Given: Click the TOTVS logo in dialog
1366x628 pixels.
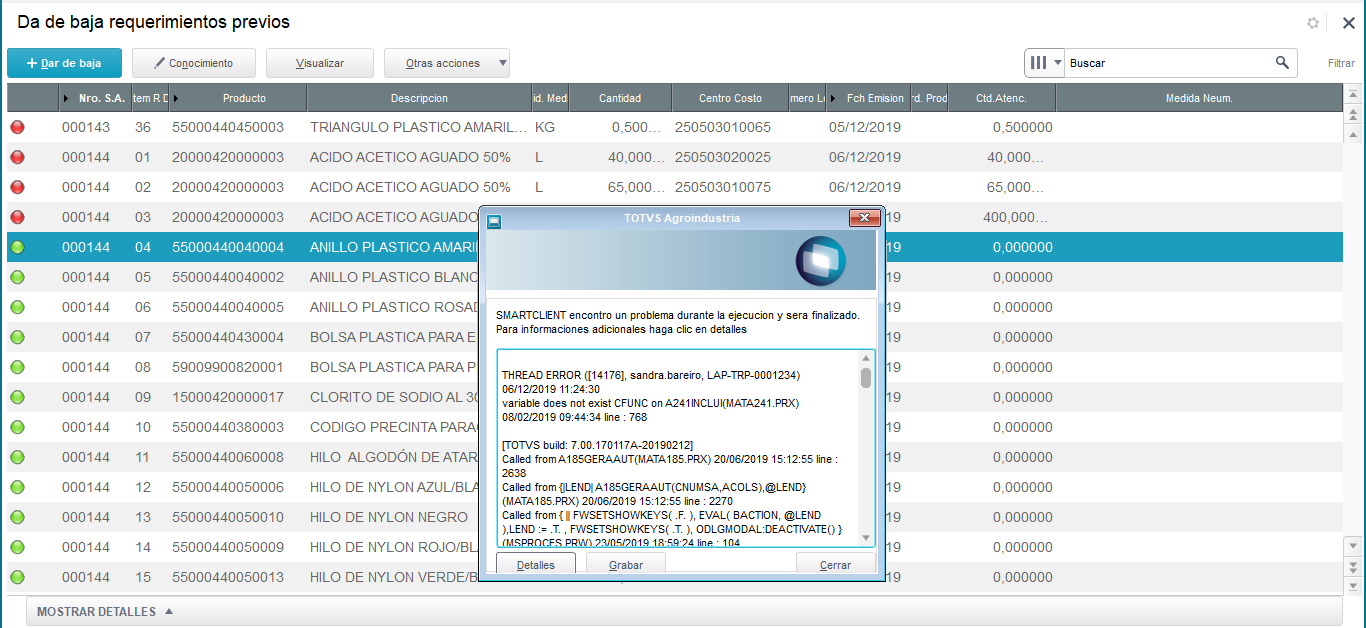Looking at the screenshot, I should [820, 261].
